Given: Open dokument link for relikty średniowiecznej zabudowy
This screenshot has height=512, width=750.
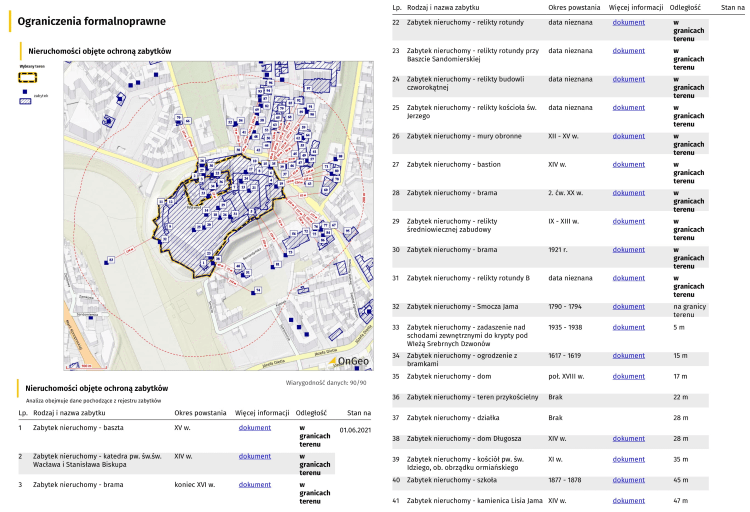Looking at the screenshot, I should tap(629, 222).
